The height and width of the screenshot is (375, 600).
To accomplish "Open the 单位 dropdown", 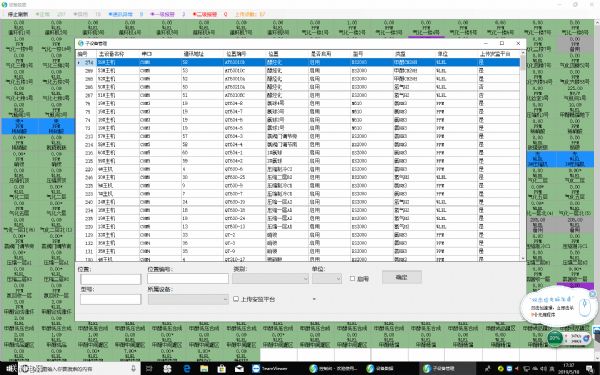I will [326, 279].
